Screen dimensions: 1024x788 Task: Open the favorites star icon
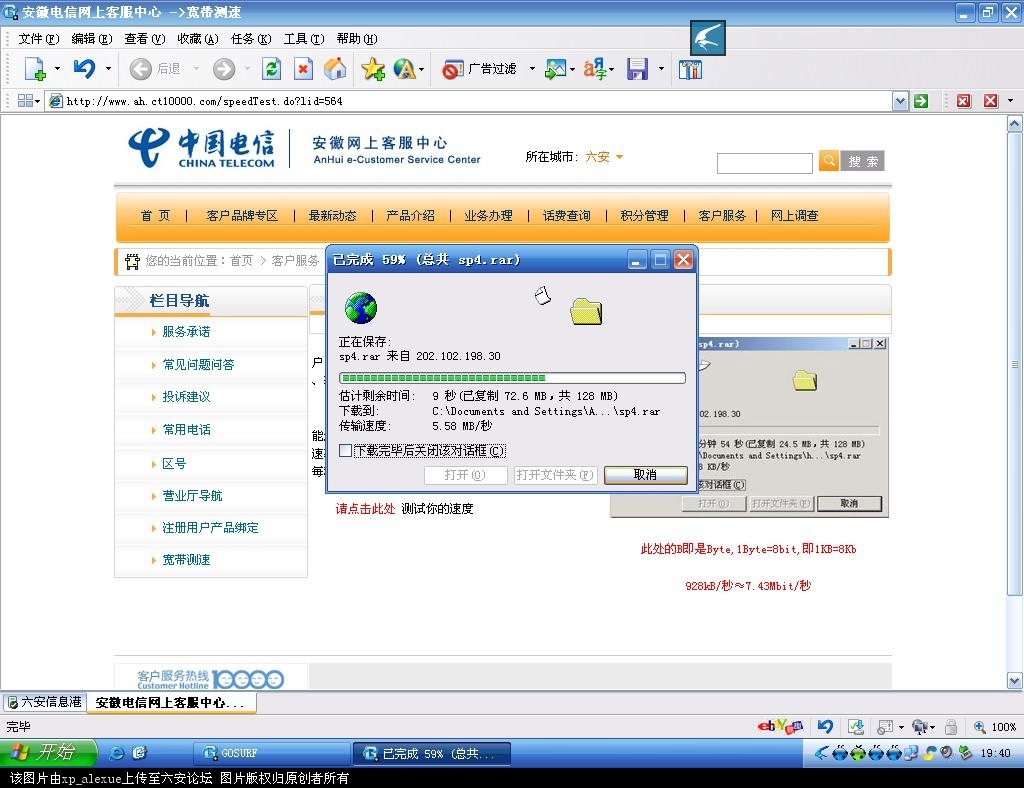tap(371, 69)
